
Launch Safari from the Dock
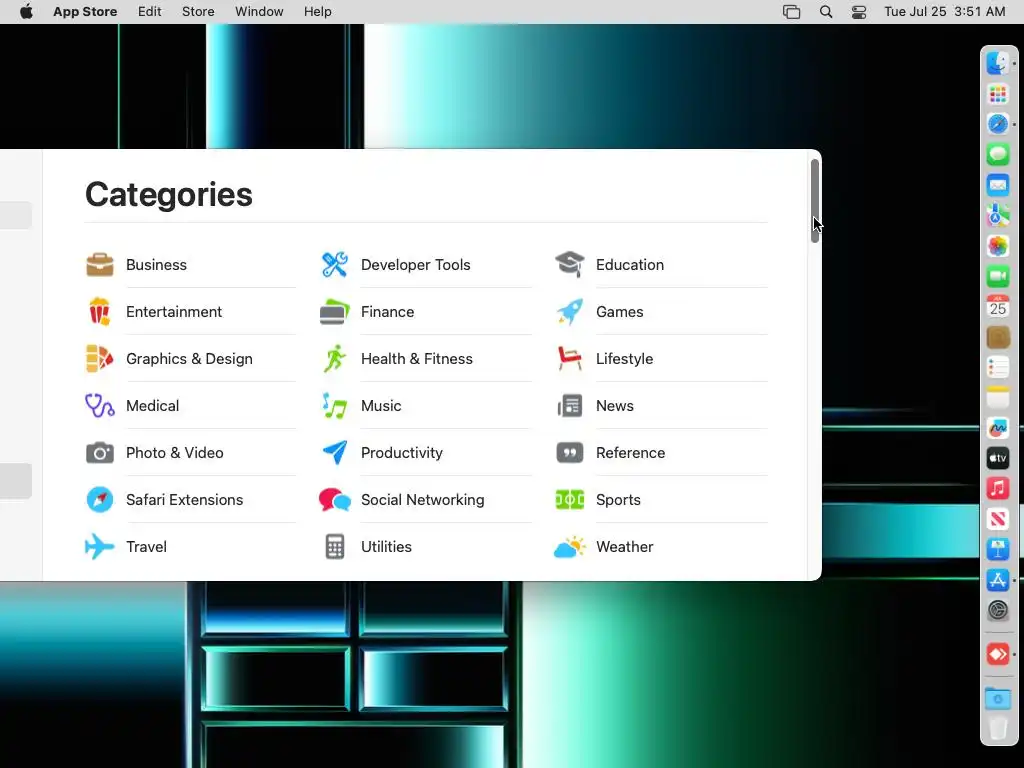pyautogui.click(x=998, y=124)
